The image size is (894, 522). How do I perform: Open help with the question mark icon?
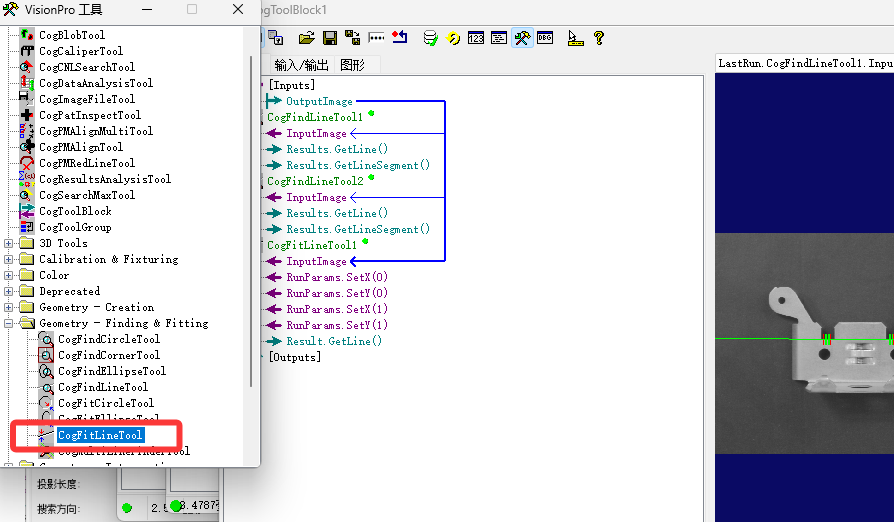click(599, 38)
